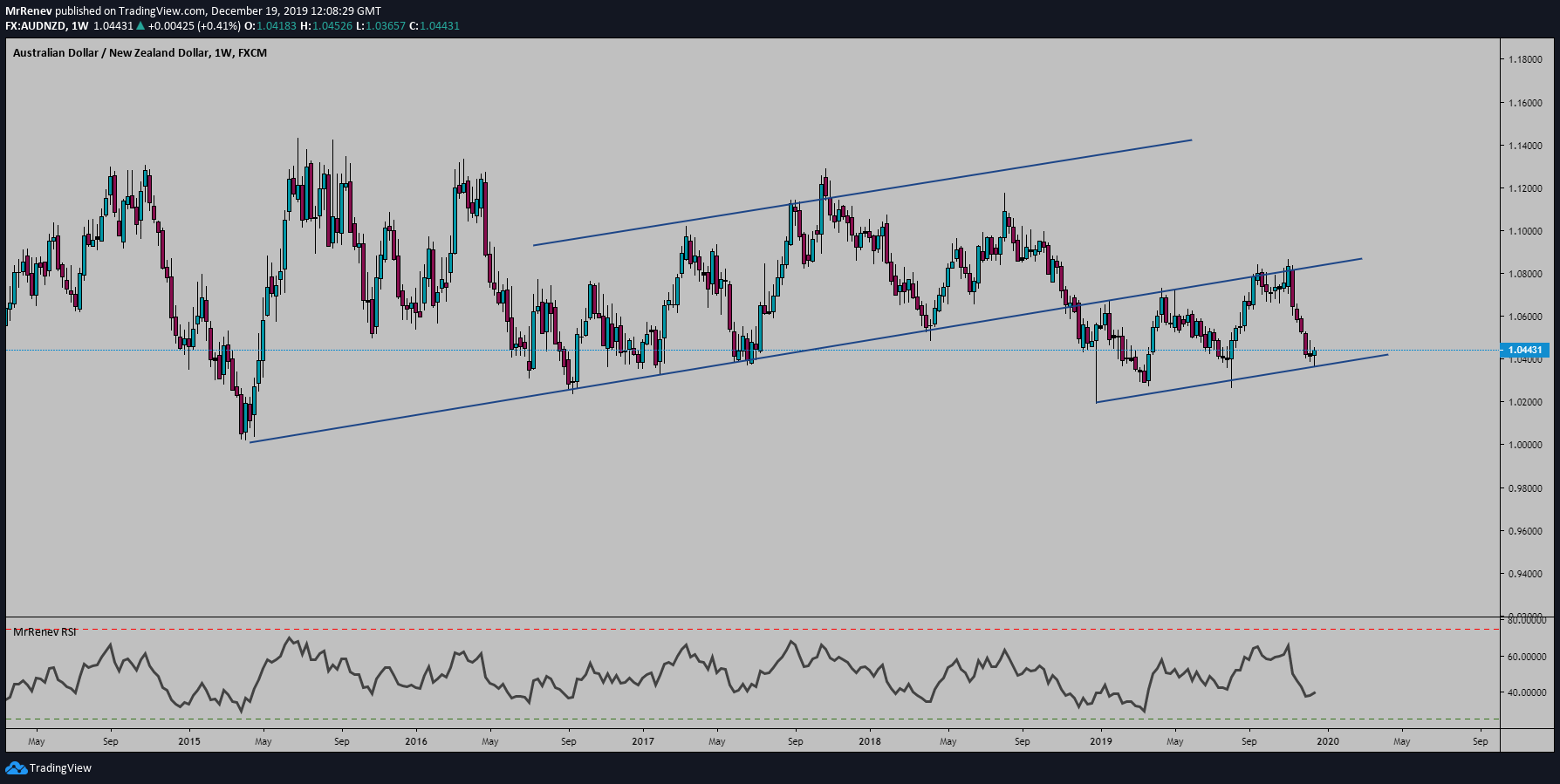The image size is (1560, 784).
Task: Click the current price label 1.04431 on axis
Action: point(1525,351)
